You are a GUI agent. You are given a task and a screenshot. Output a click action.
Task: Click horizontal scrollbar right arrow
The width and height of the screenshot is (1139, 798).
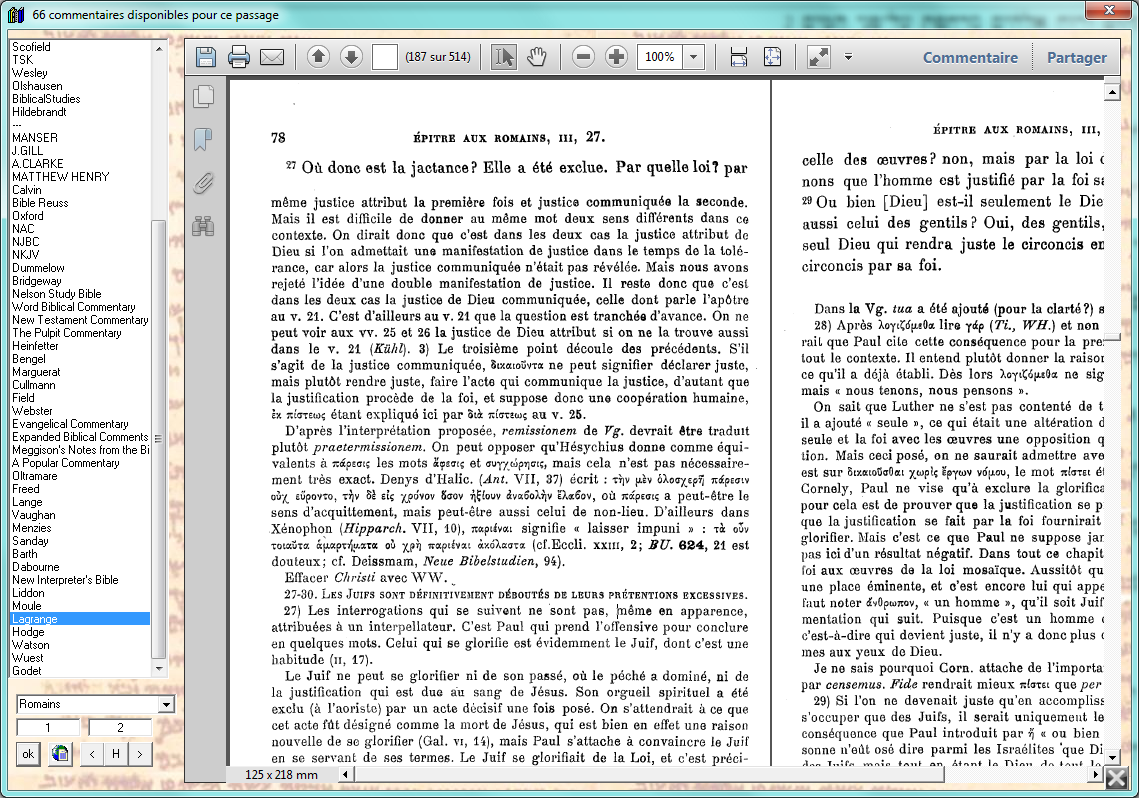pos(1096,775)
